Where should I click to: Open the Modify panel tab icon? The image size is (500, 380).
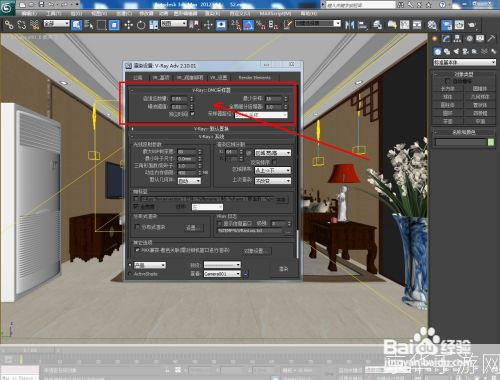(446, 39)
